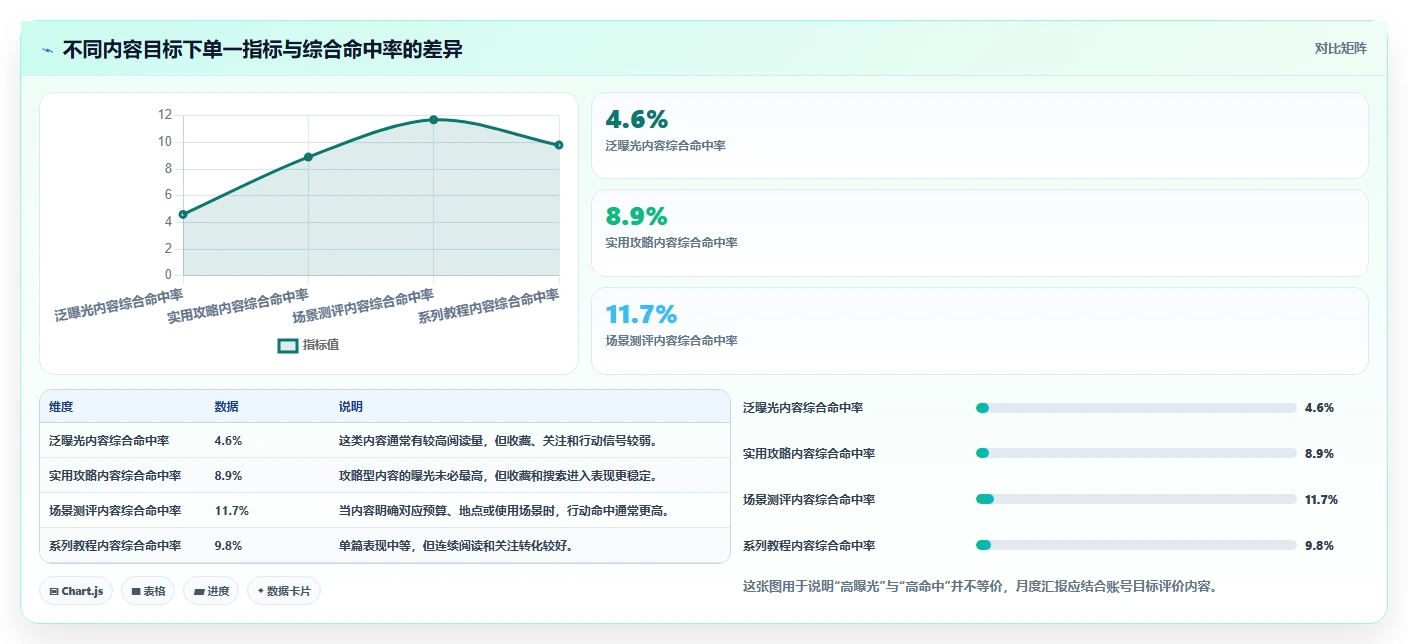Click the lightning icon beside the title
Image resolution: width=1408 pixels, height=644 pixels.
[47, 49]
